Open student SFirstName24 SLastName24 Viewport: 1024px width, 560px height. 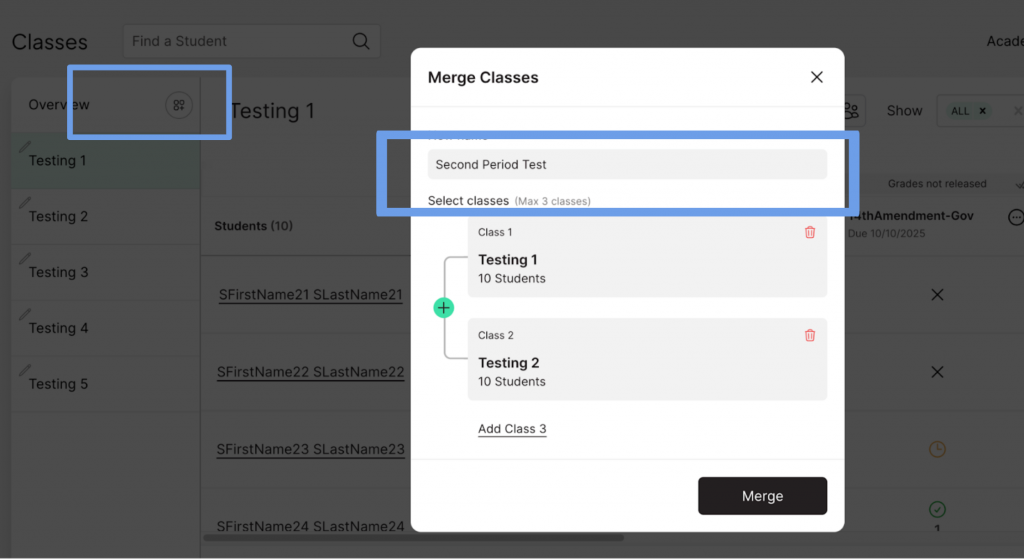(310, 526)
